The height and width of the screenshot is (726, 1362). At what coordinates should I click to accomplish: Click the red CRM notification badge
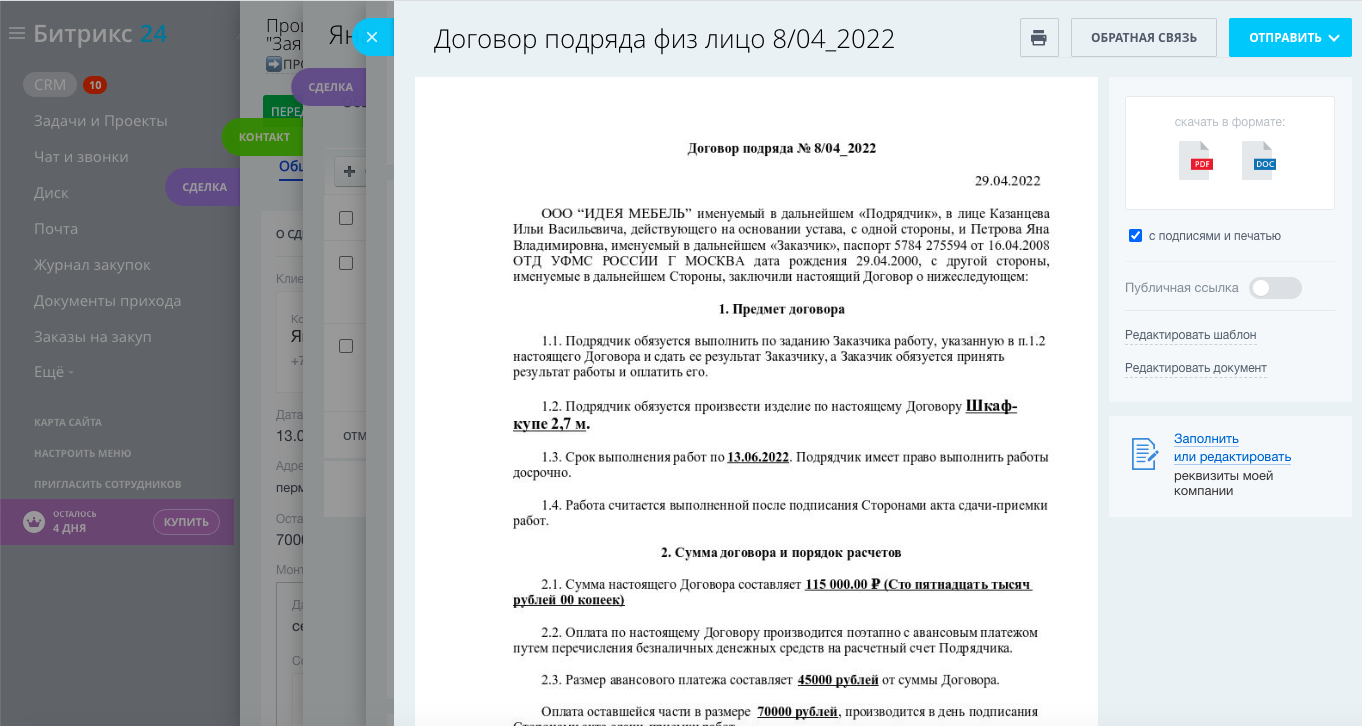[x=95, y=85]
